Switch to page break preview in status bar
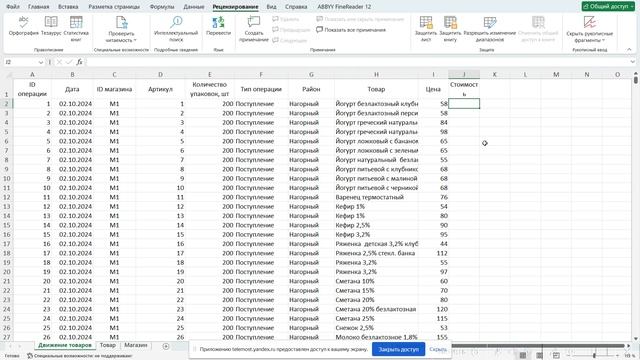The width and height of the screenshot is (640, 360). tap(556, 356)
